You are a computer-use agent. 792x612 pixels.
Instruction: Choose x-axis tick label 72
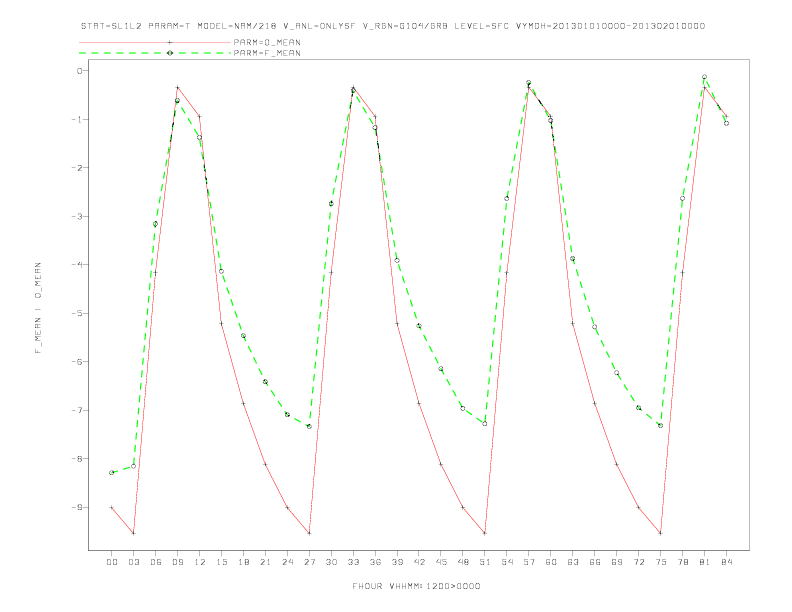pos(638,562)
